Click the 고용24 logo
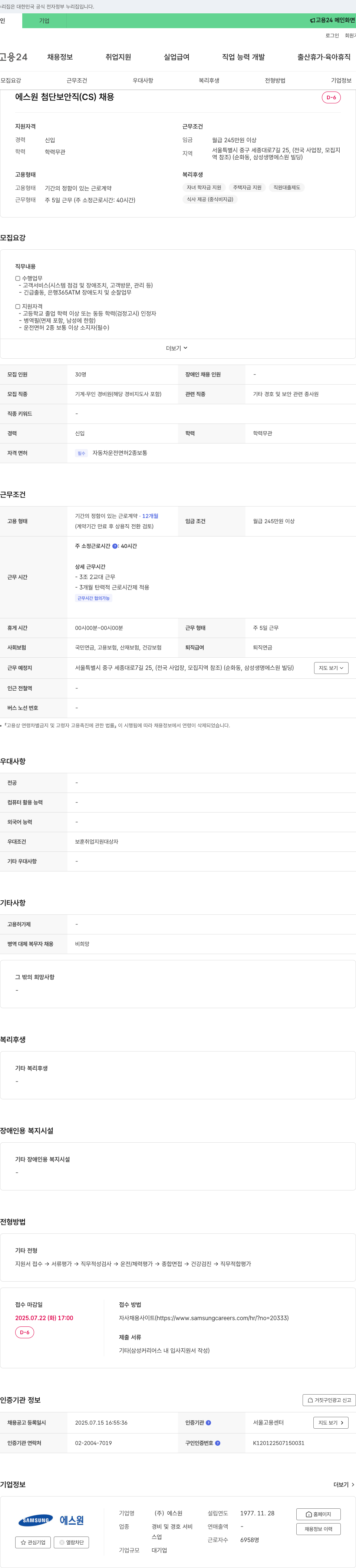Viewport: 356px width, 1568px height. (x=13, y=57)
